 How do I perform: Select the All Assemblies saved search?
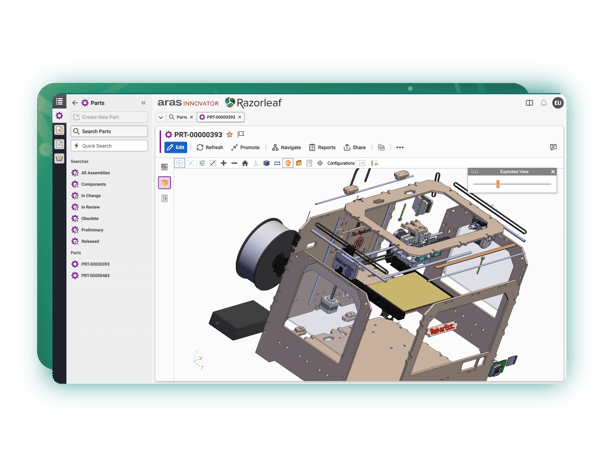(x=95, y=173)
